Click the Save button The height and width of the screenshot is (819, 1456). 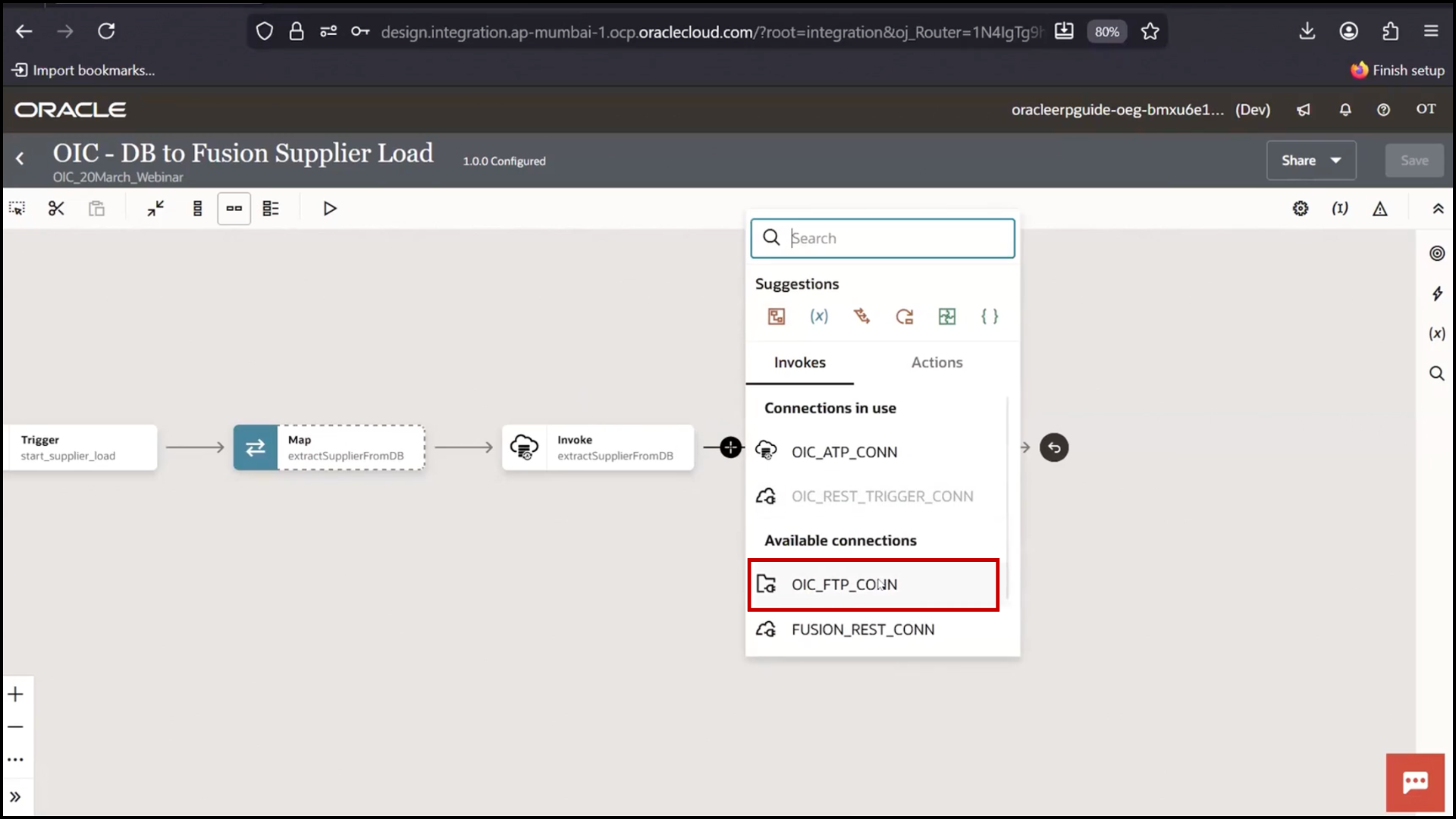1414,160
